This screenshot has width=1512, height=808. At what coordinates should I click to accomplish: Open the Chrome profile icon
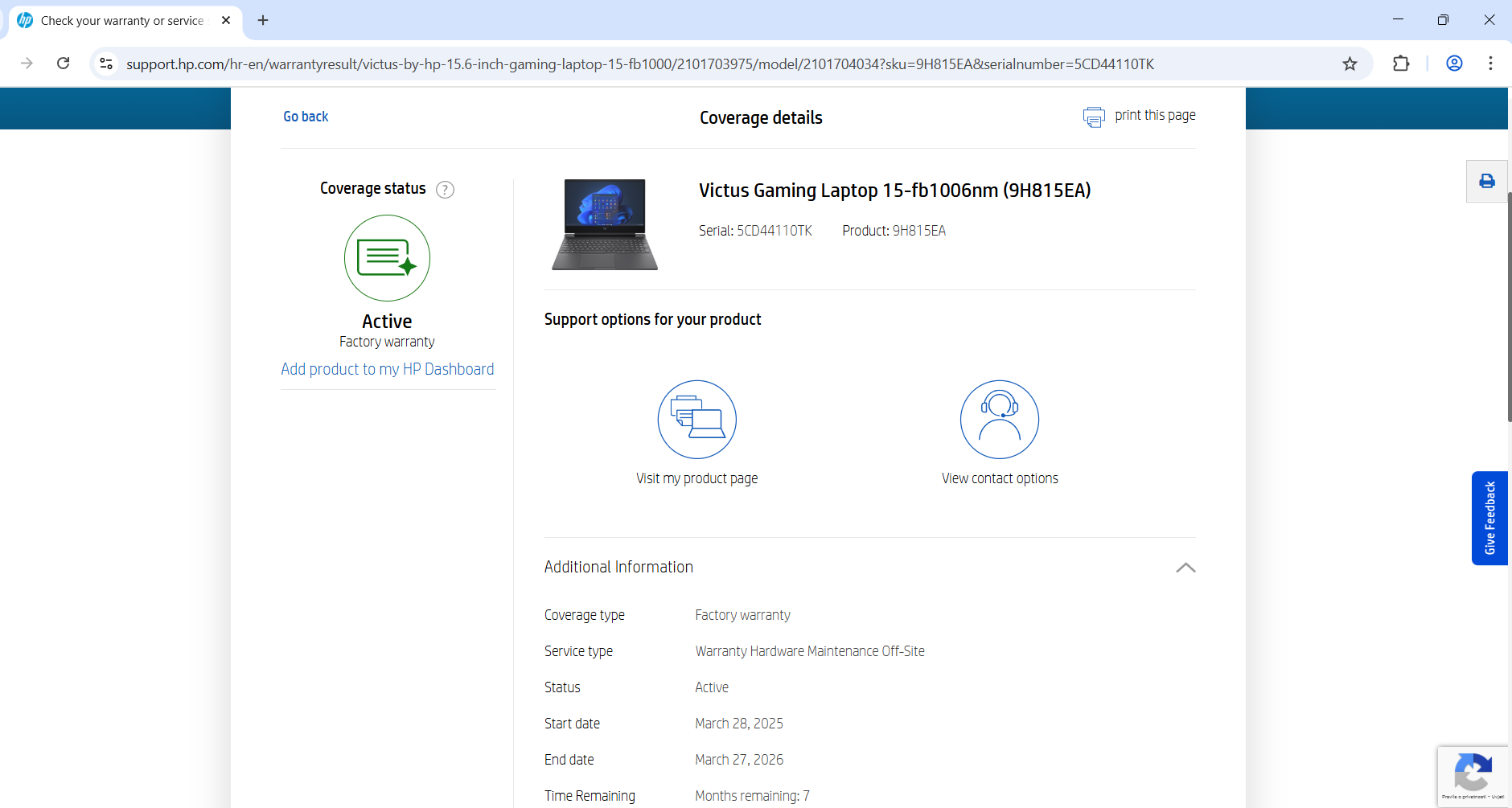[1454, 64]
